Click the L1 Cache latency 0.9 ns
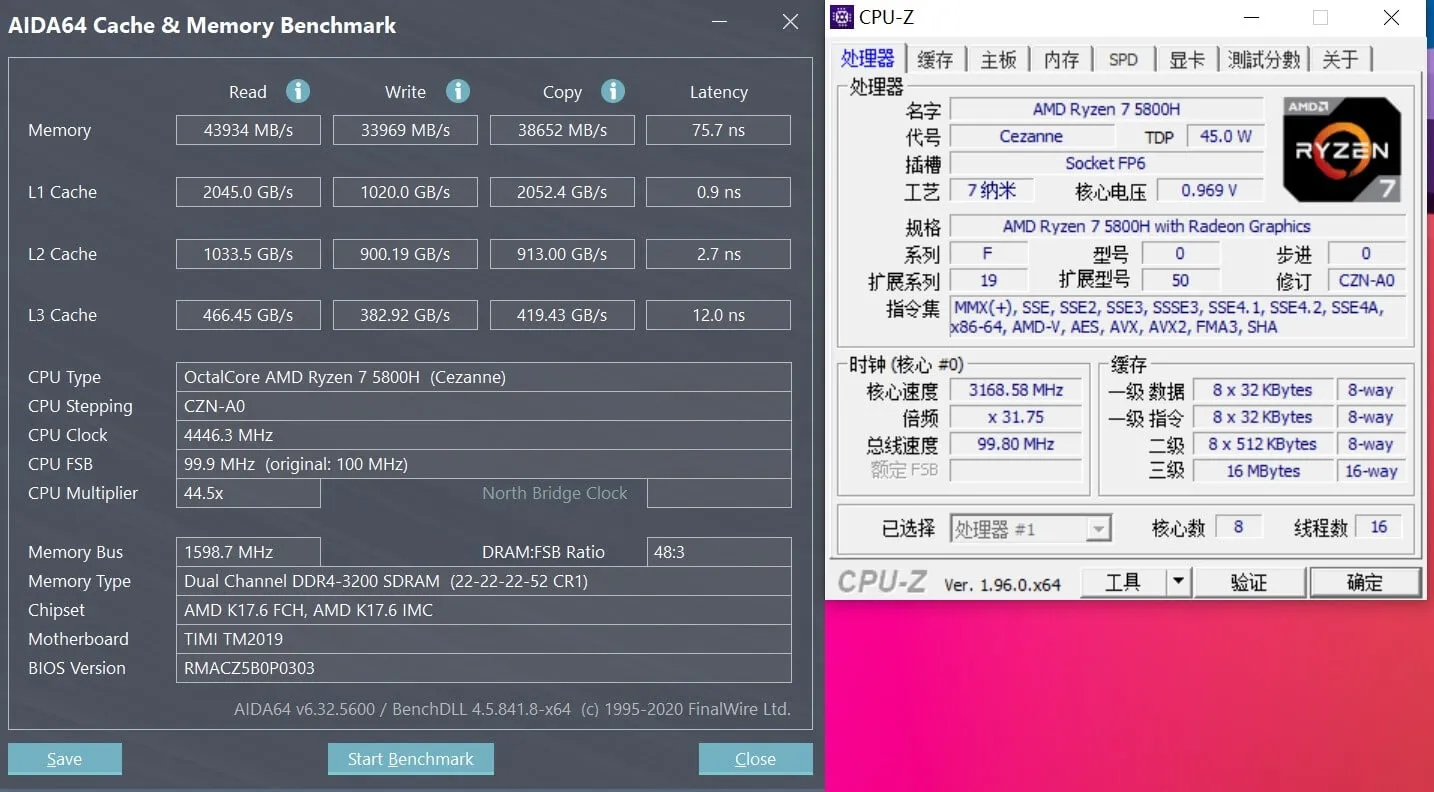 tap(719, 192)
